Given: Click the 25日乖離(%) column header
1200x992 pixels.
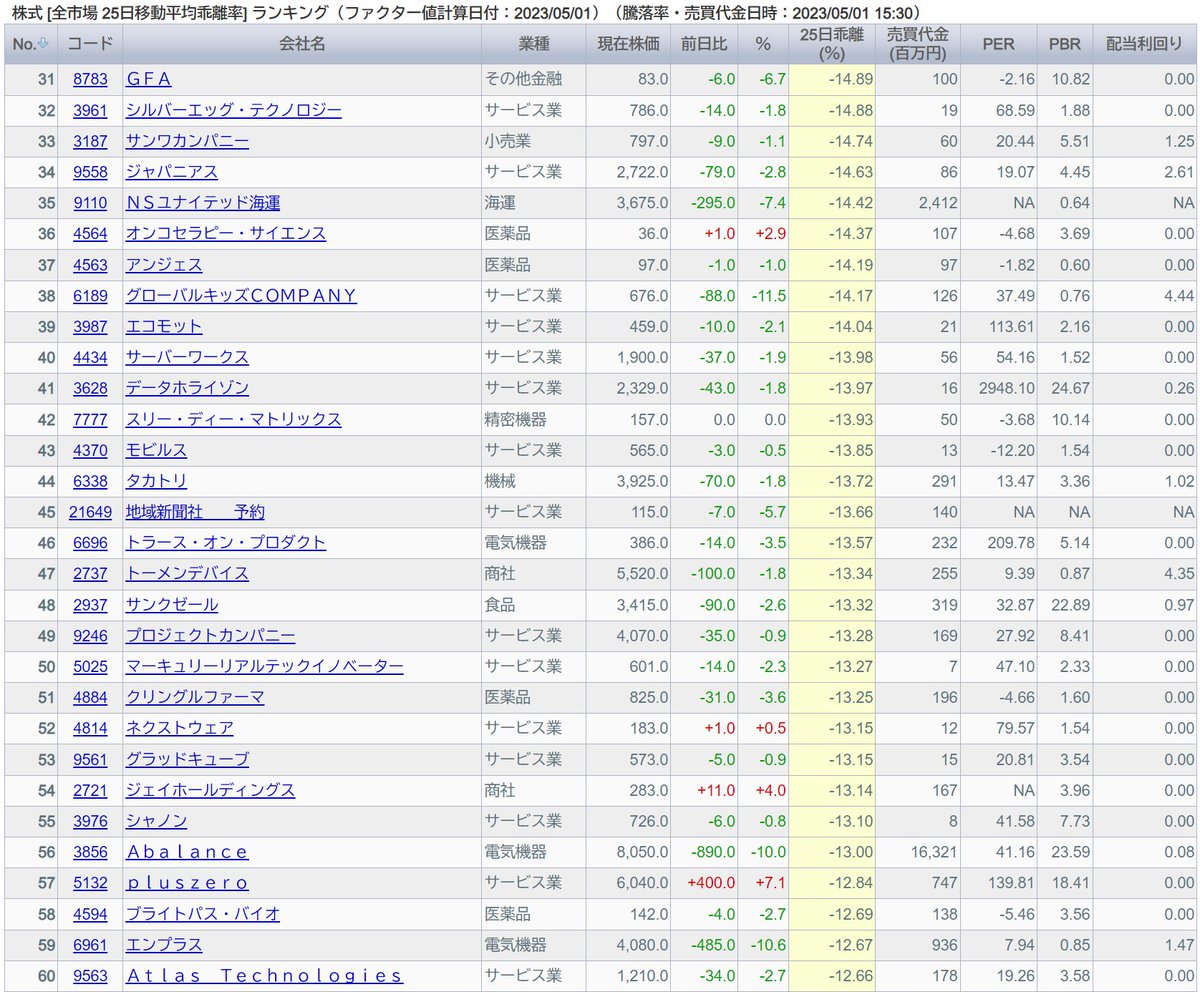Looking at the screenshot, I should [x=831, y=45].
